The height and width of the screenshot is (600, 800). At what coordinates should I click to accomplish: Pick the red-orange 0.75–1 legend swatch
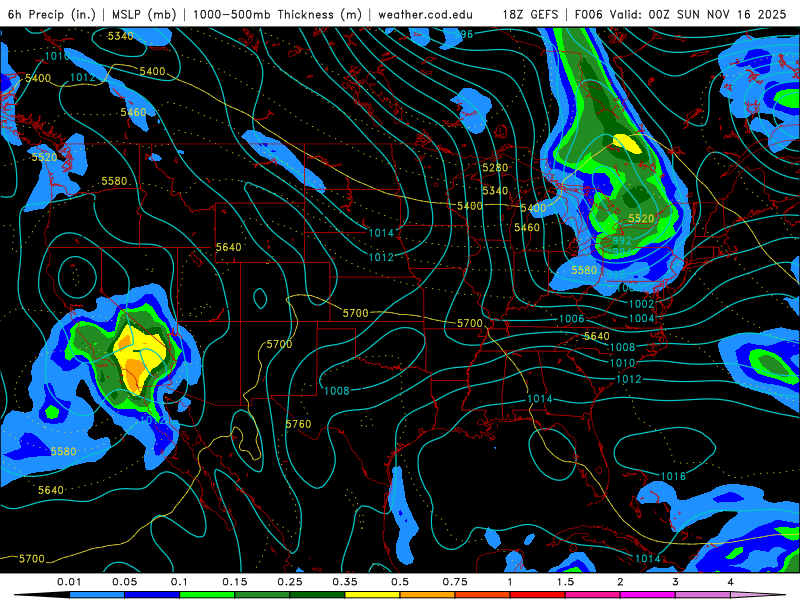pos(483,595)
